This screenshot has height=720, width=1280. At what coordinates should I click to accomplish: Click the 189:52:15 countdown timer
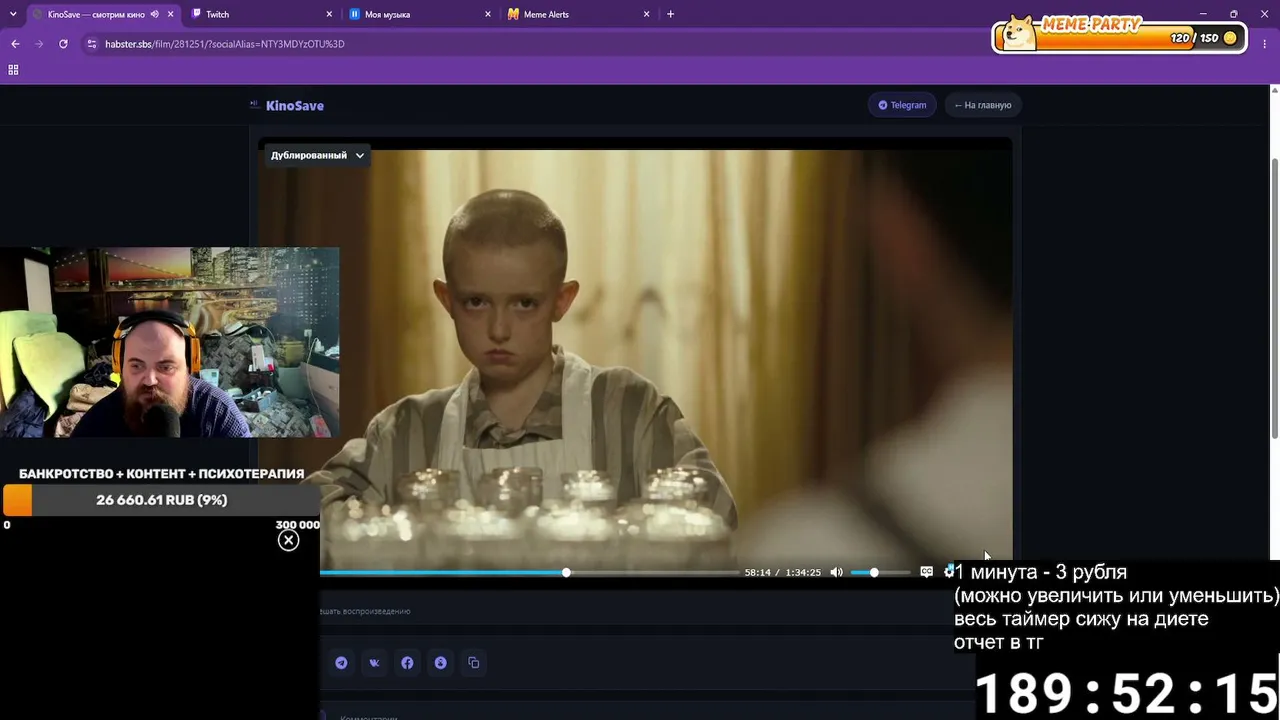(1127, 692)
